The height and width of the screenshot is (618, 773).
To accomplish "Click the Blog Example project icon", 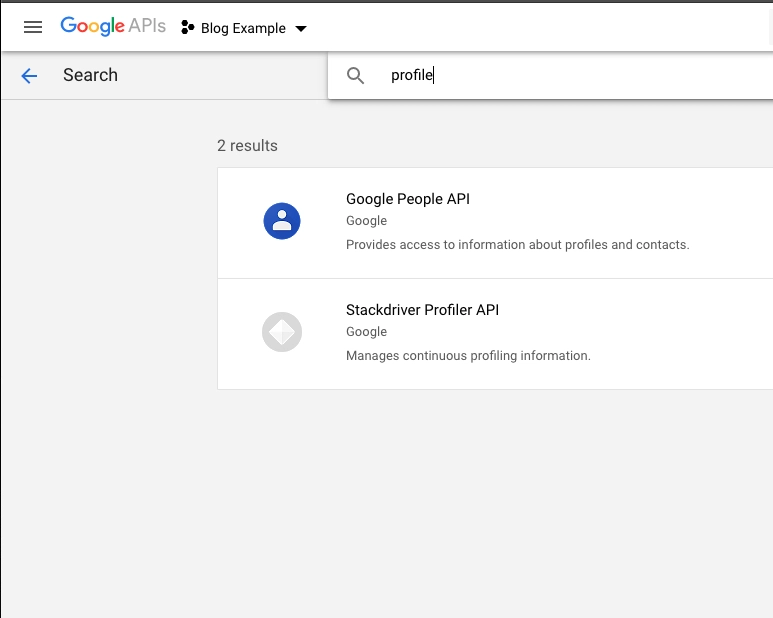I will tap(187, 28).
